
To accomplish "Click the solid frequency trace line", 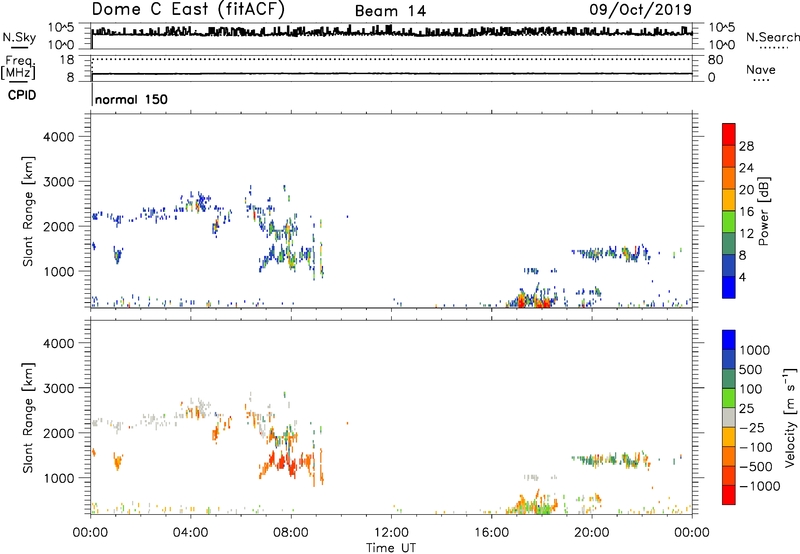I will click(x=392, y=74).
